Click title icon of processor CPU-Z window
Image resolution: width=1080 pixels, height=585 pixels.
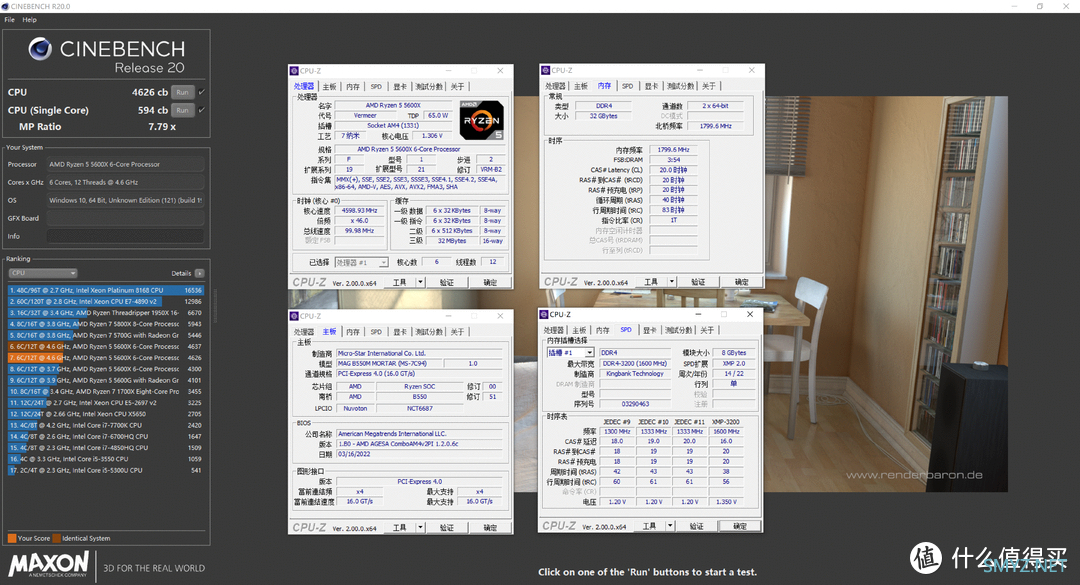click(294, 71)
